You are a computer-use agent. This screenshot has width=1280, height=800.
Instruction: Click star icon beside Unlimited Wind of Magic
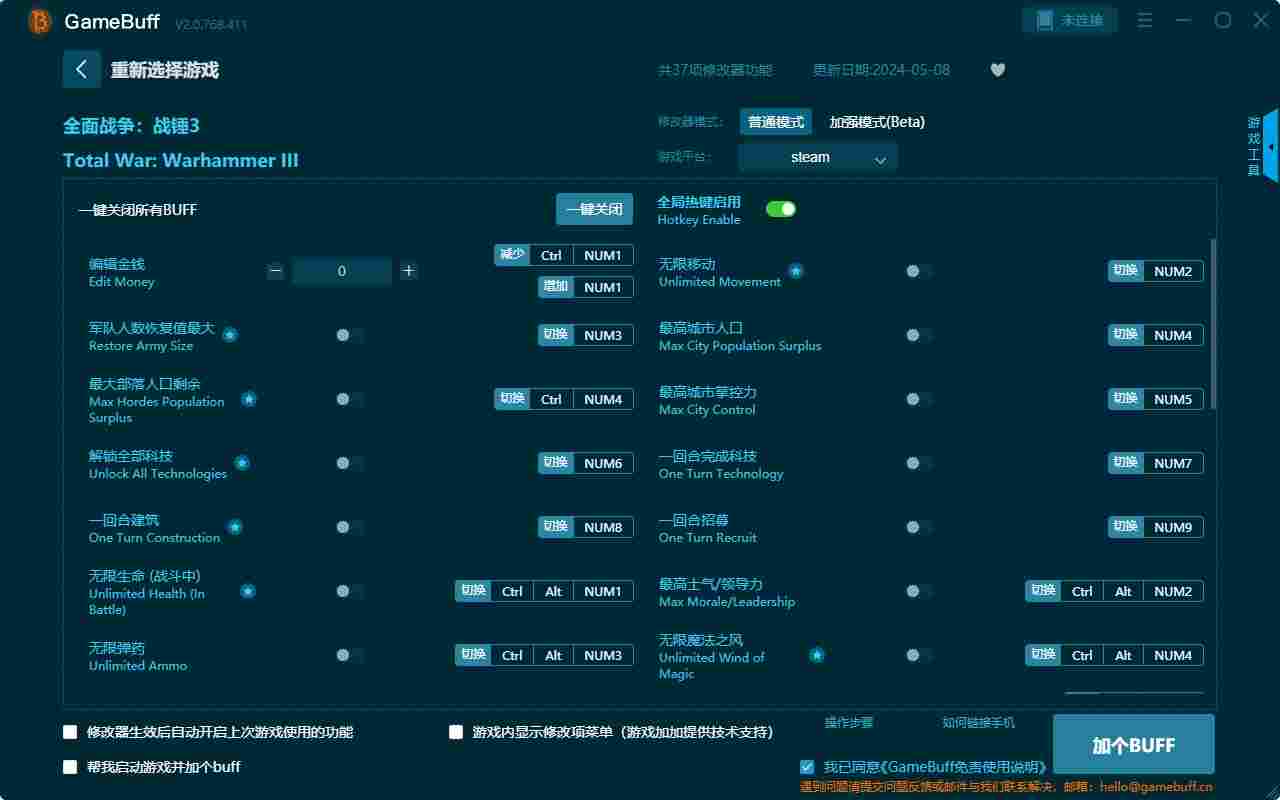[817, 655]
